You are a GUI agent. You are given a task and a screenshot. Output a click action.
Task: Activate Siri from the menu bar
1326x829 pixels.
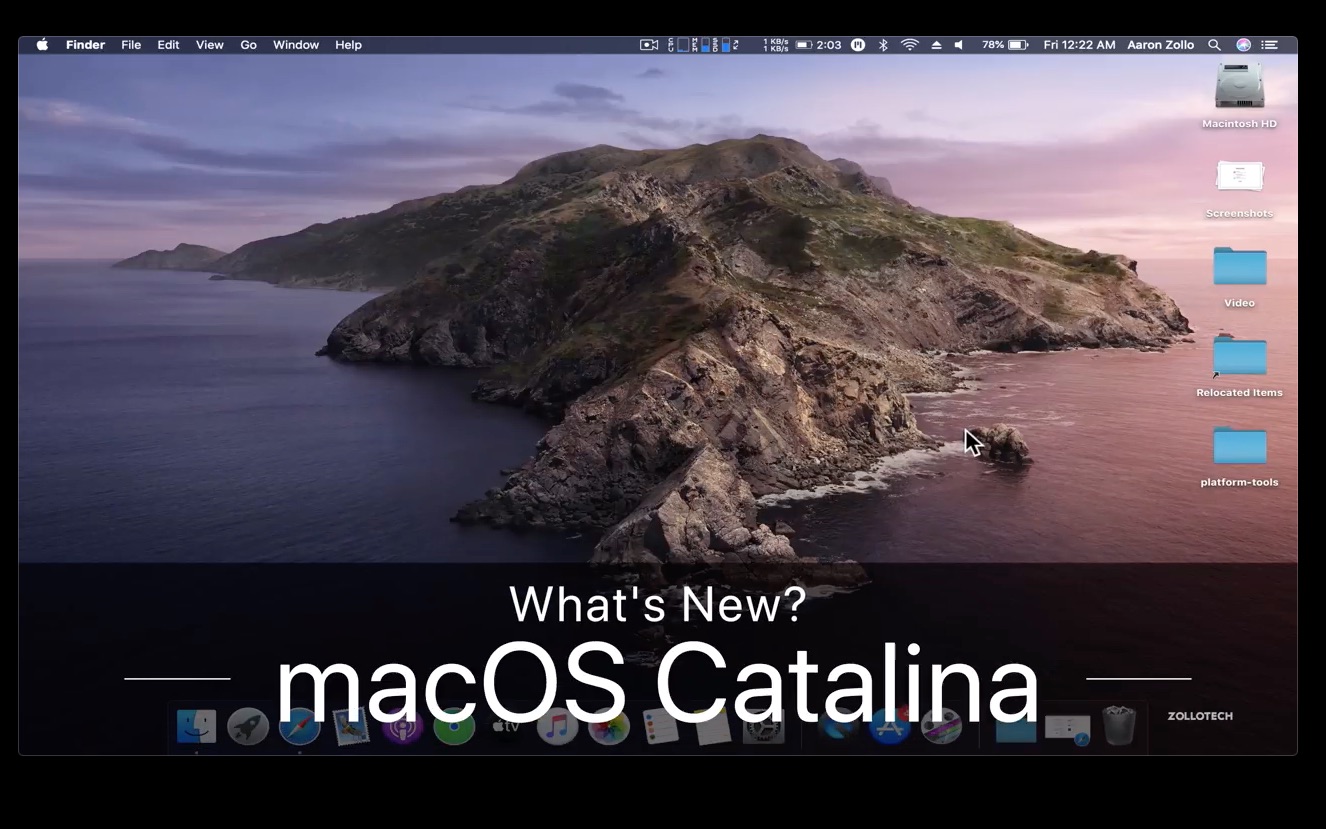[1243, 45]
